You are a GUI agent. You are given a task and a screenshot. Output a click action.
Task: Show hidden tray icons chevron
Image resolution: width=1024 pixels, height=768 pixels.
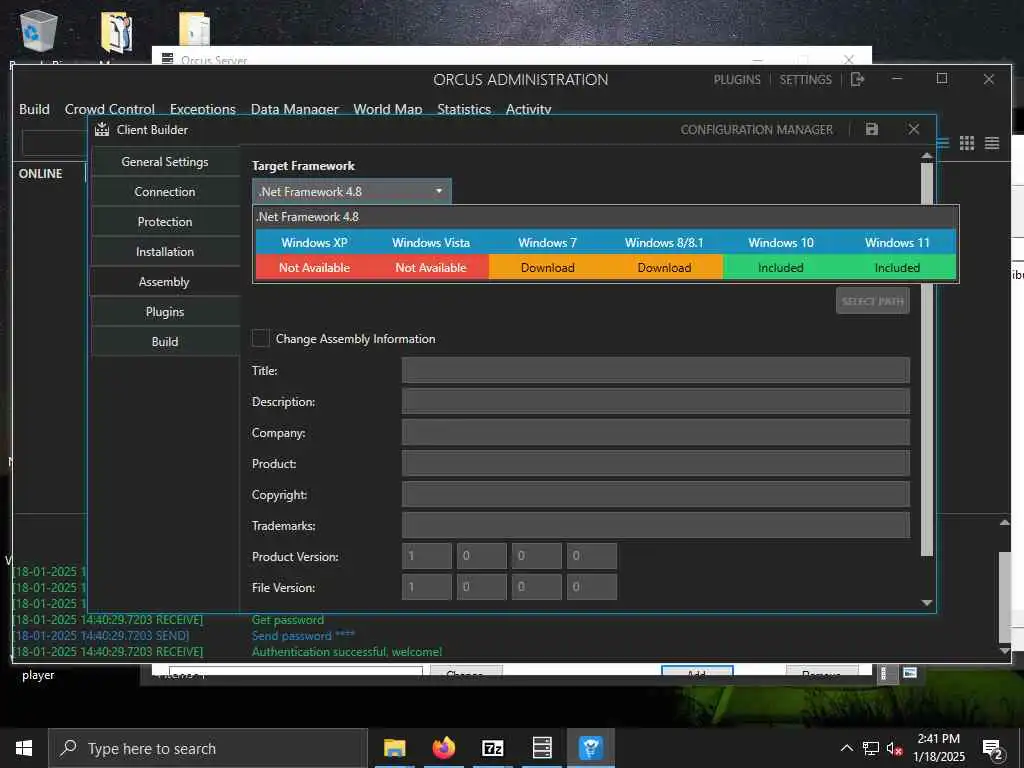846,748
